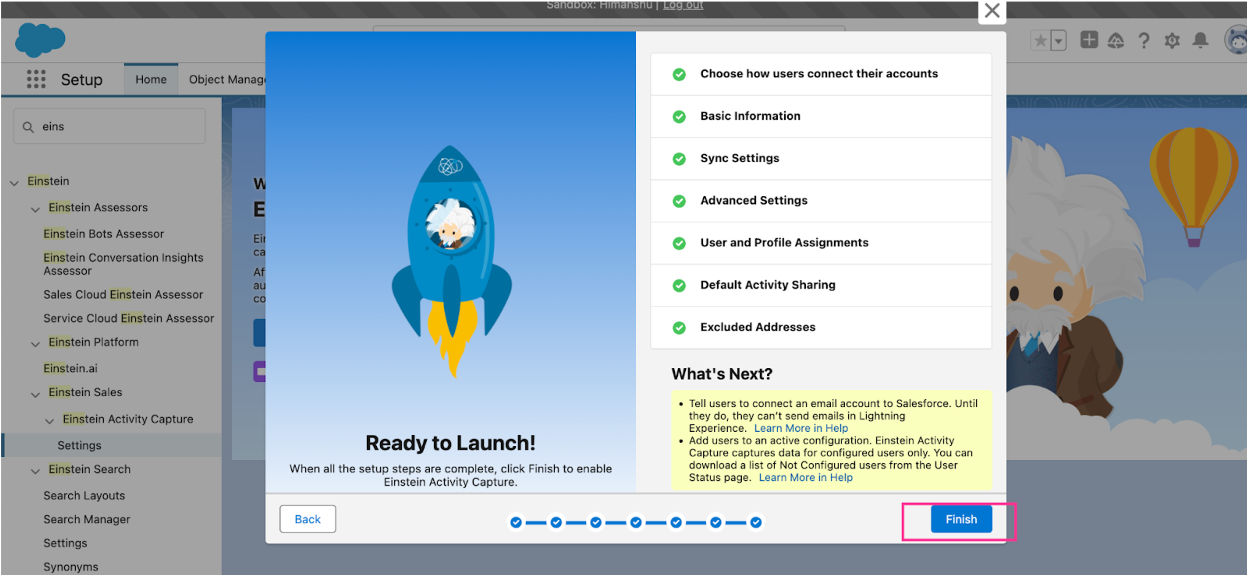The height and width of the screenshot is (575, 1247).
Task: Click the 'User and Profile Assignments' step text
Action: coord(784,243)
